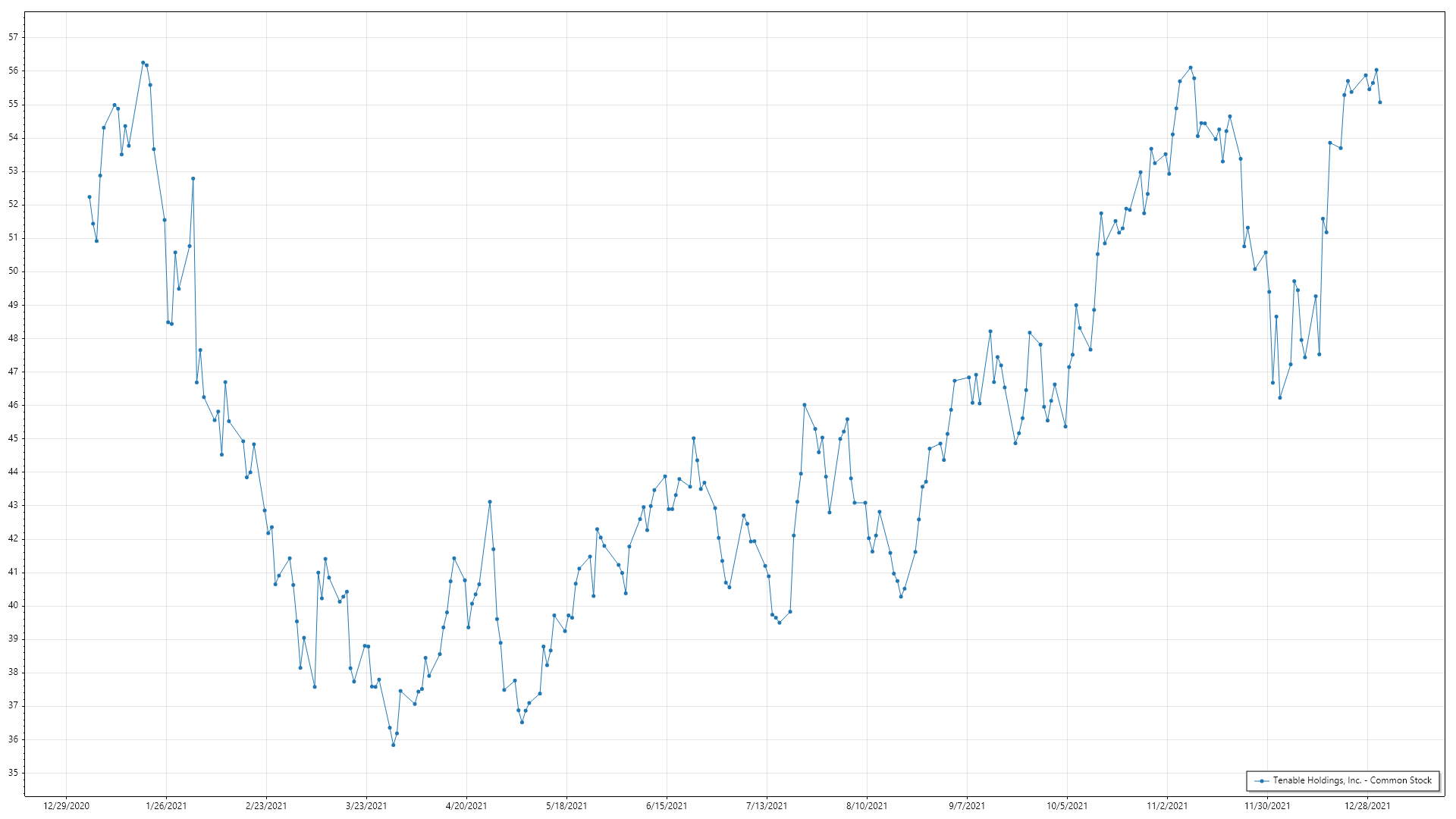Click the peak data point in November 2021
This screenshot has height=819, width=1456.
pos(1191,67)
